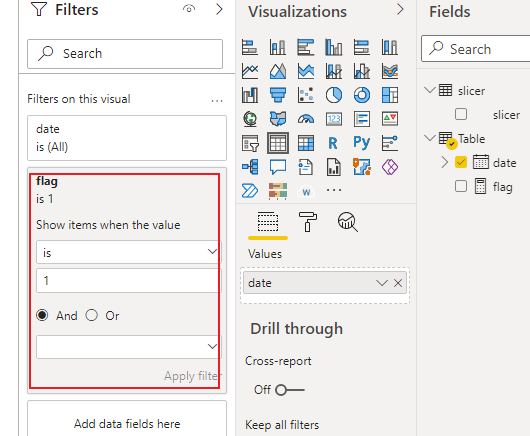The height and width of the screenshot is (436, 530).
Task: Pick the Decomposition tree visual
Action: (x=250, y=167)
